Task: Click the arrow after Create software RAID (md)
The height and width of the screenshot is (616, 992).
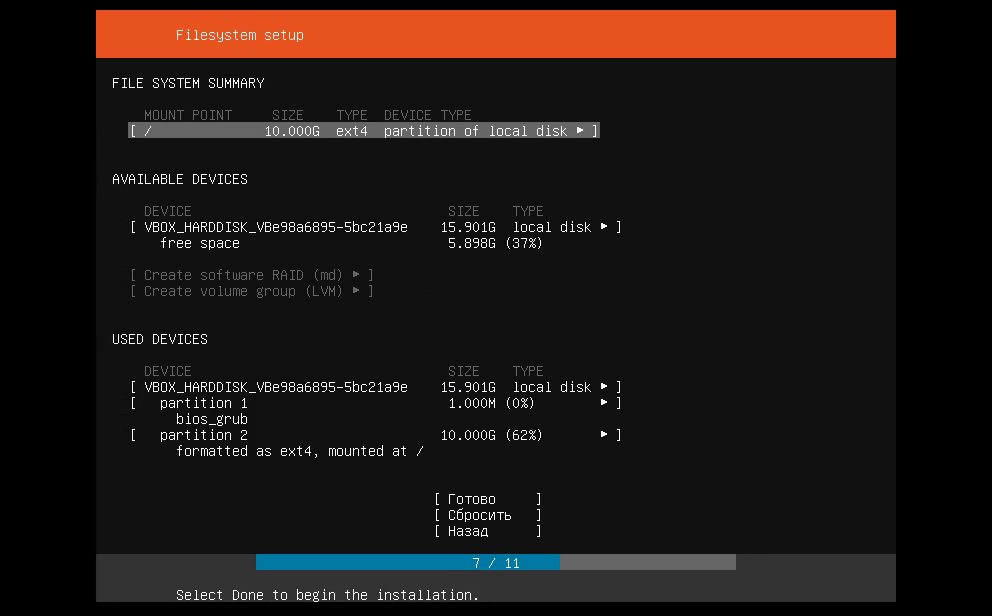Action: pyautogui.click(x=356, y=275)
